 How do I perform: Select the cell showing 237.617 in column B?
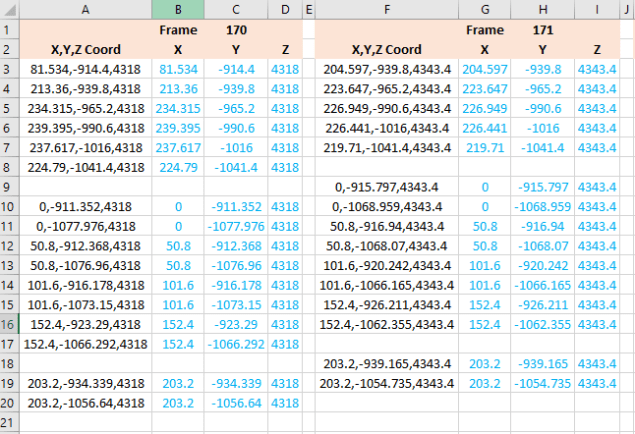tap(178, 148)
